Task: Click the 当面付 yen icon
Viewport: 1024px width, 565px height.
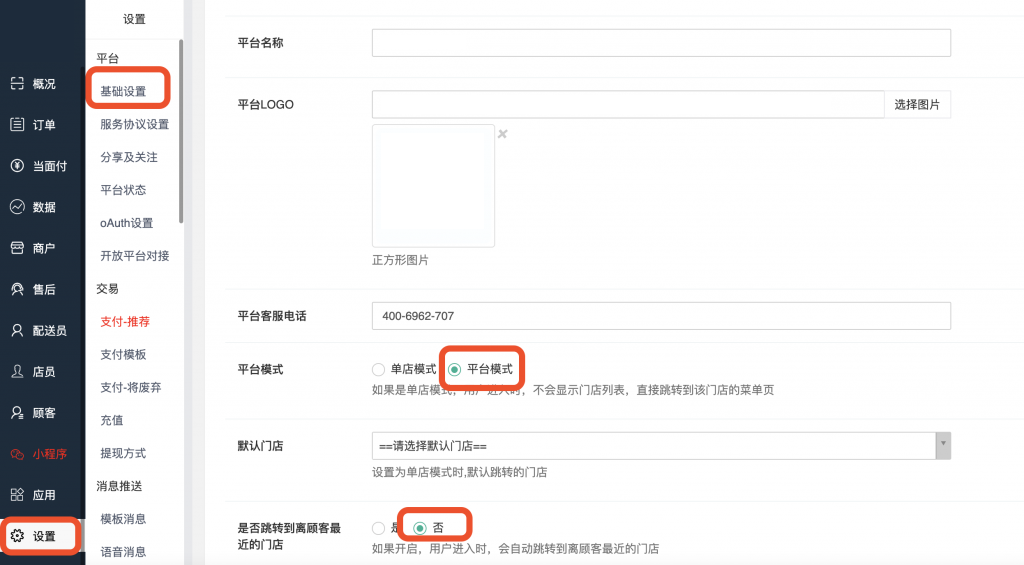Action: [17, 166]
